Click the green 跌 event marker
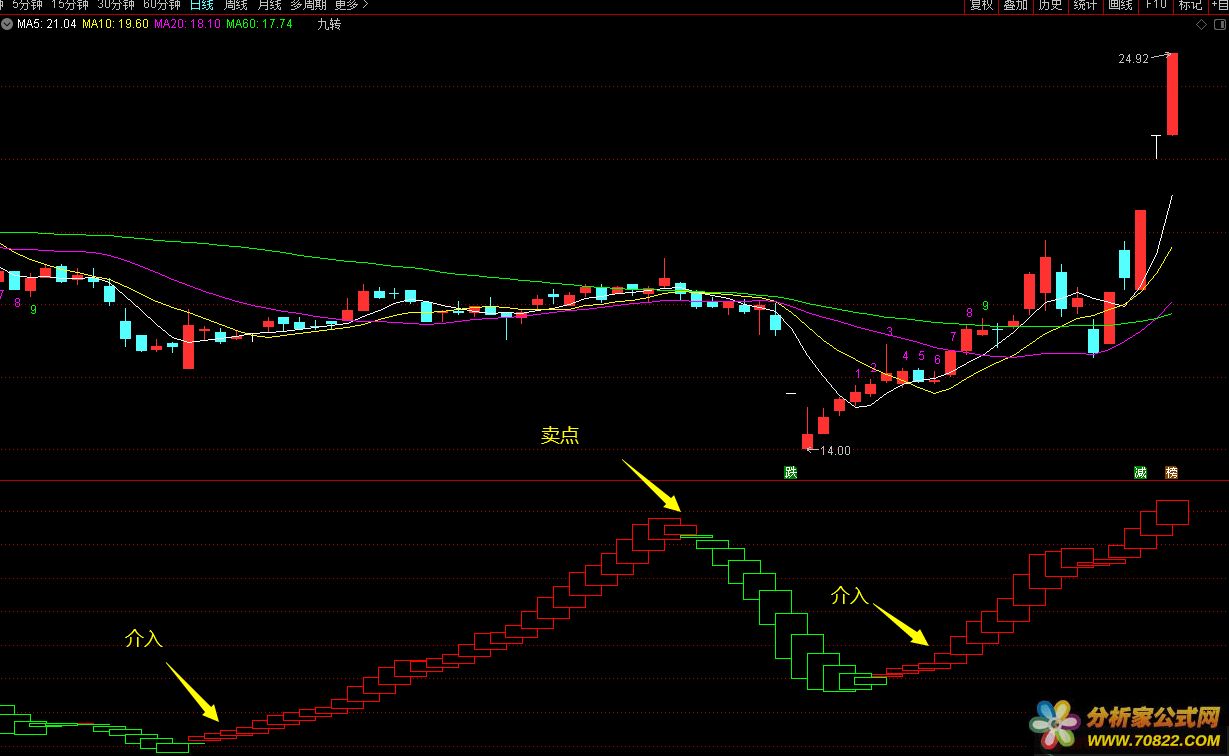 pyautogui.click(x=791, y=472)
